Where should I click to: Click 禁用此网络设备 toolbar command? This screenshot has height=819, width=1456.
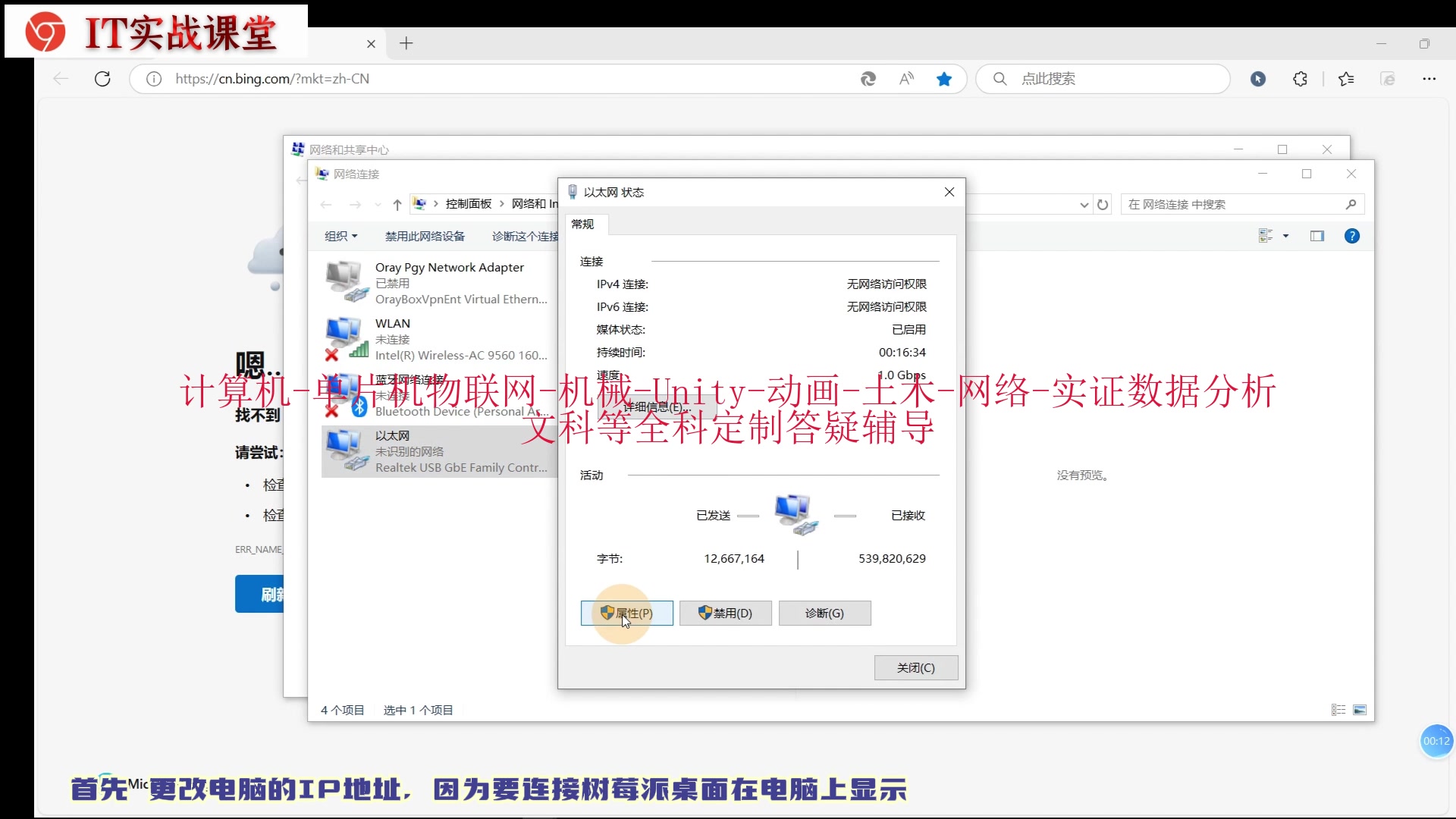pyautogui.click(x=425, y=236)
